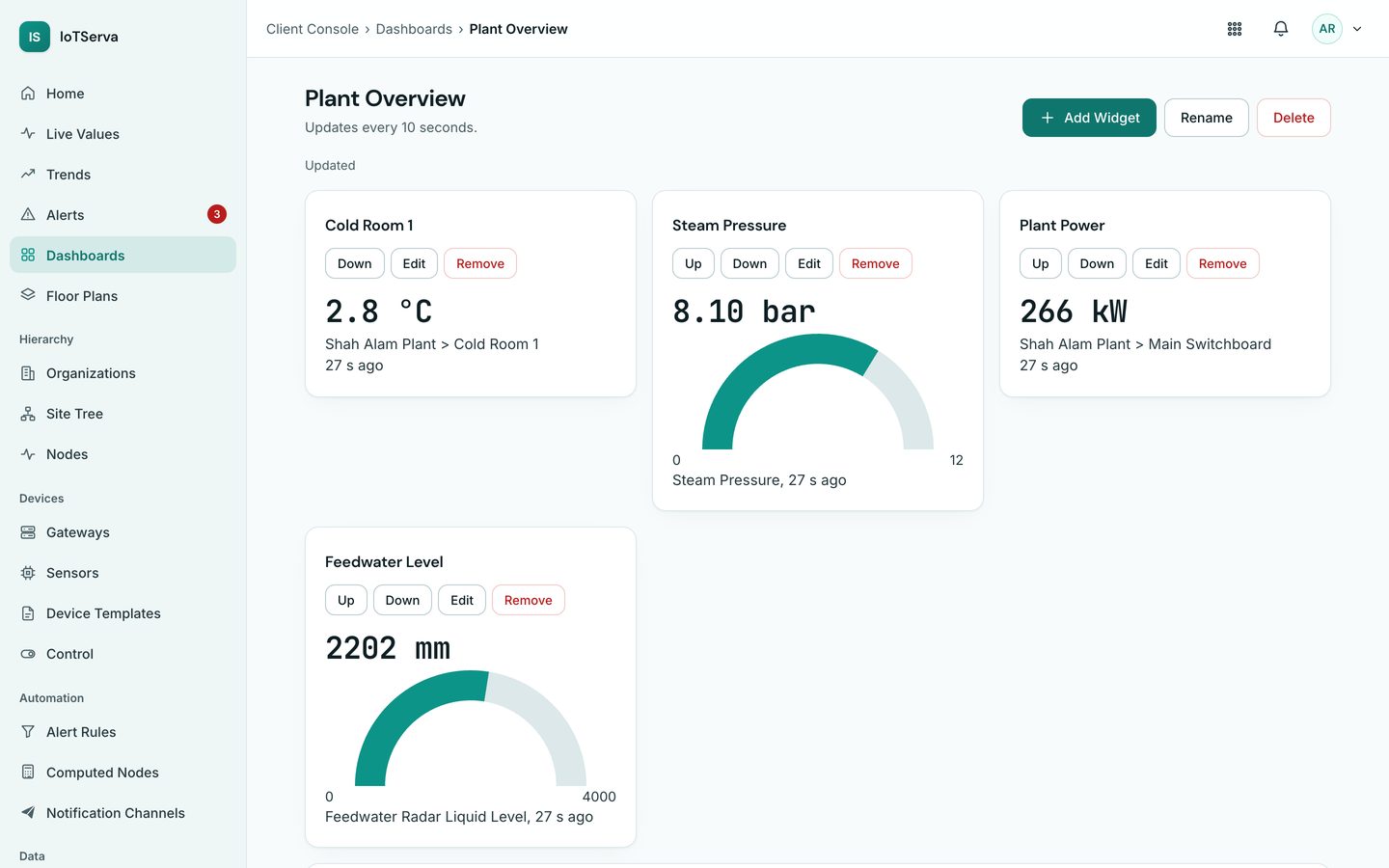Viewport: 1389px width, 868px height.
Task: Click 'Updates every 10 seconds.' text
Action: coord(391,127)
